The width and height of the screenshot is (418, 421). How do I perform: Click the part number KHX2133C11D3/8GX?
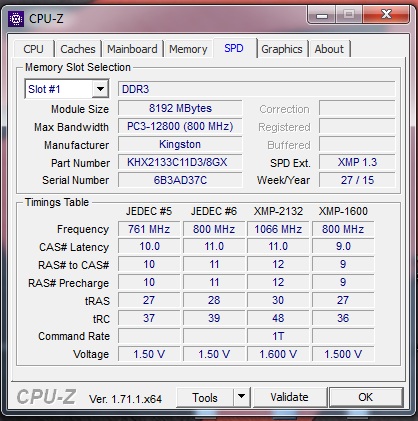coord(180,162)
